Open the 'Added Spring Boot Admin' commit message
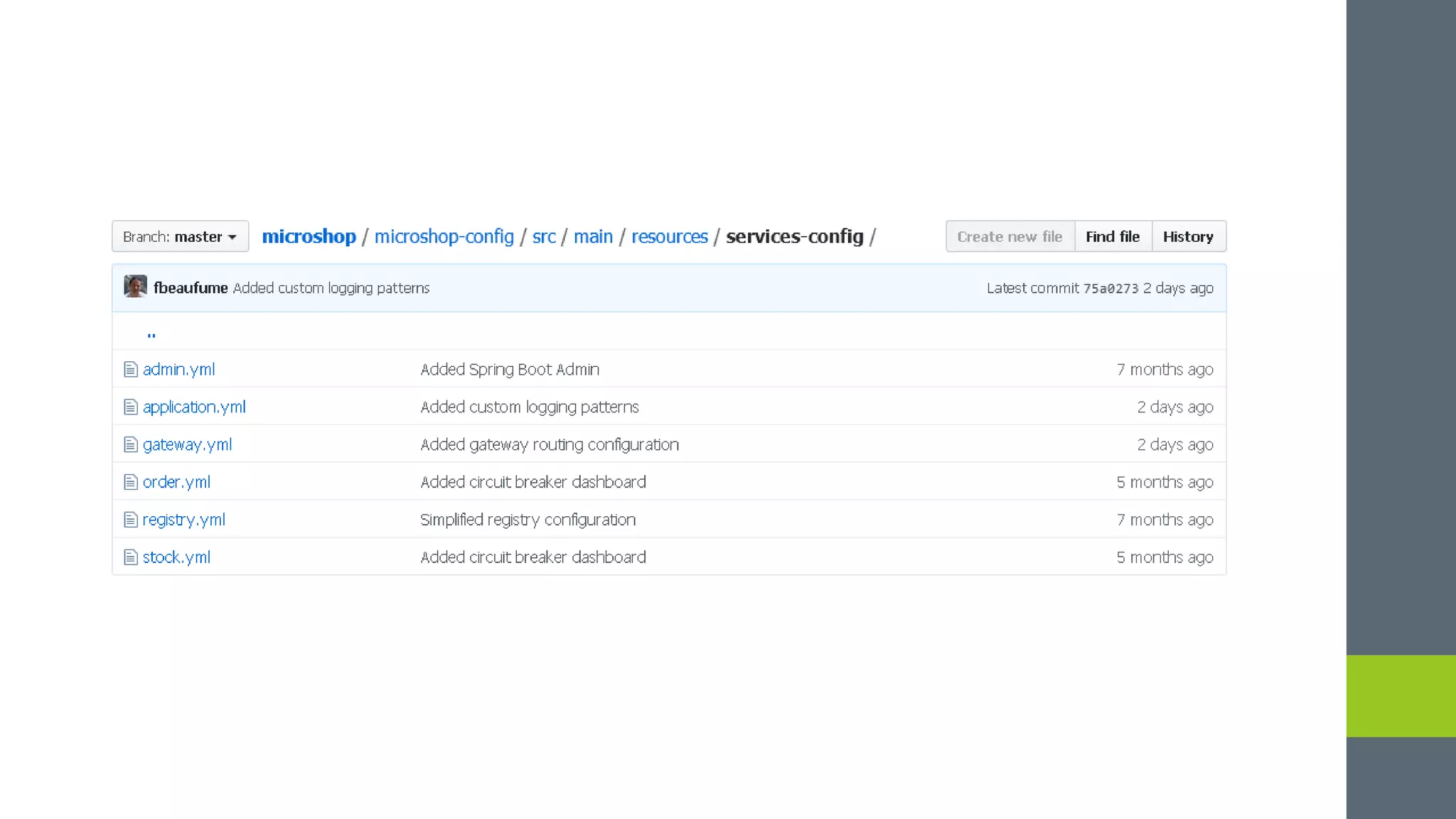1456x819 pixels. tap(510, 370)
